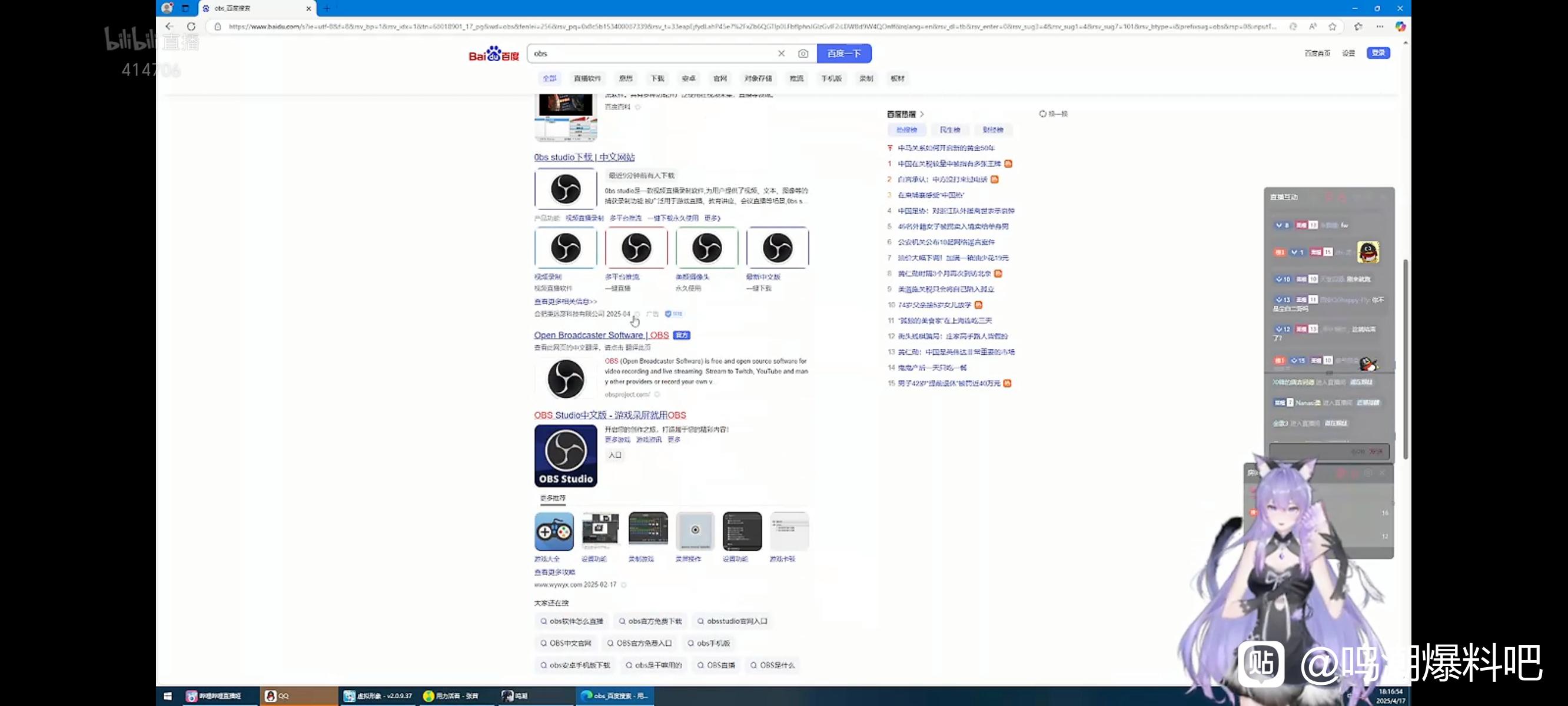Switch to 哔哩哔哩直播姬 in taskbar
The image size is (1568, 706).
pos(220,695)
